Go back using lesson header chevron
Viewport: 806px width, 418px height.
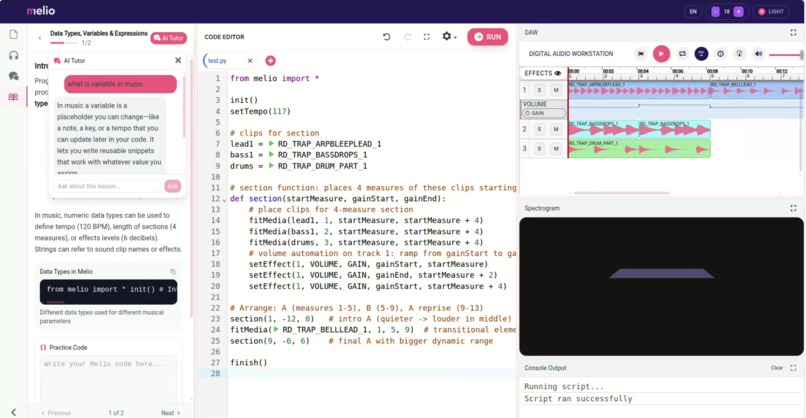tap(40, 38)
